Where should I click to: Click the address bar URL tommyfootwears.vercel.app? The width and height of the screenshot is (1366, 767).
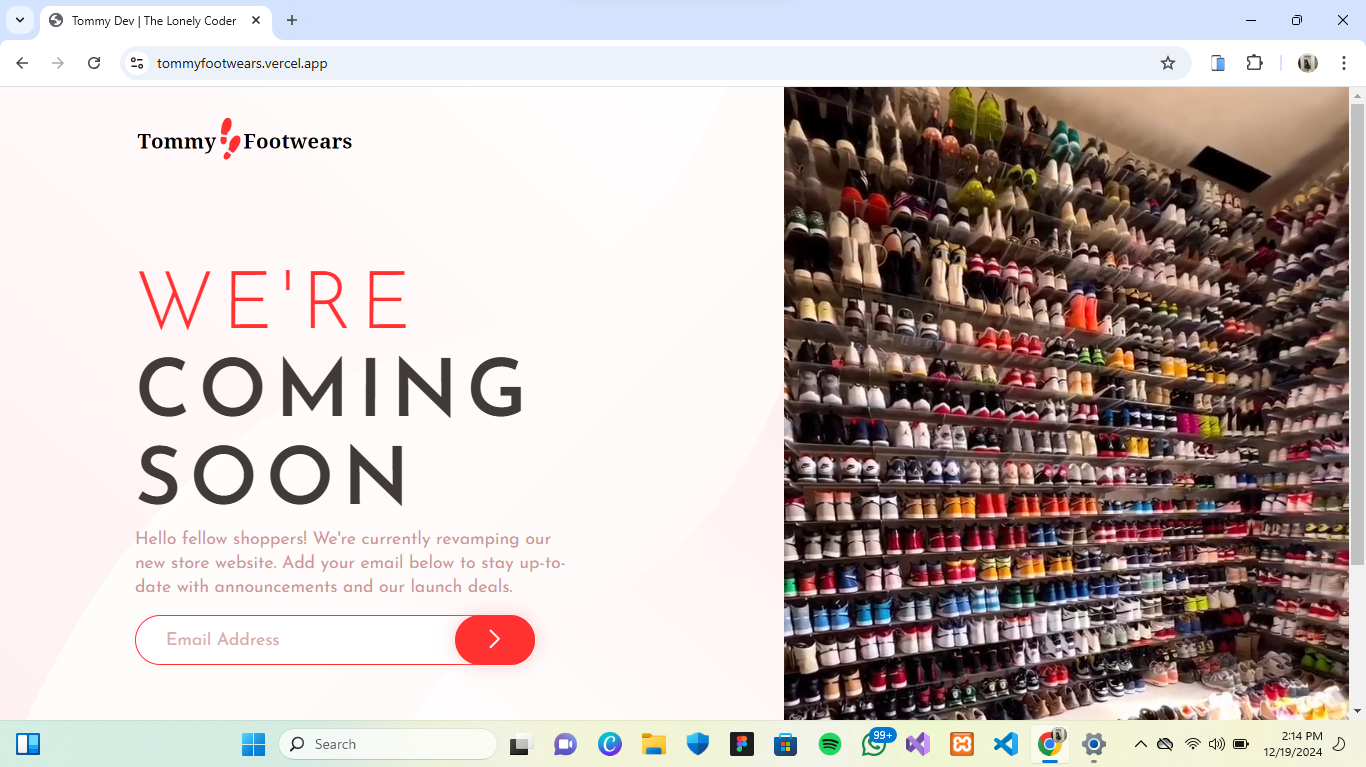(x=242, y=63)
